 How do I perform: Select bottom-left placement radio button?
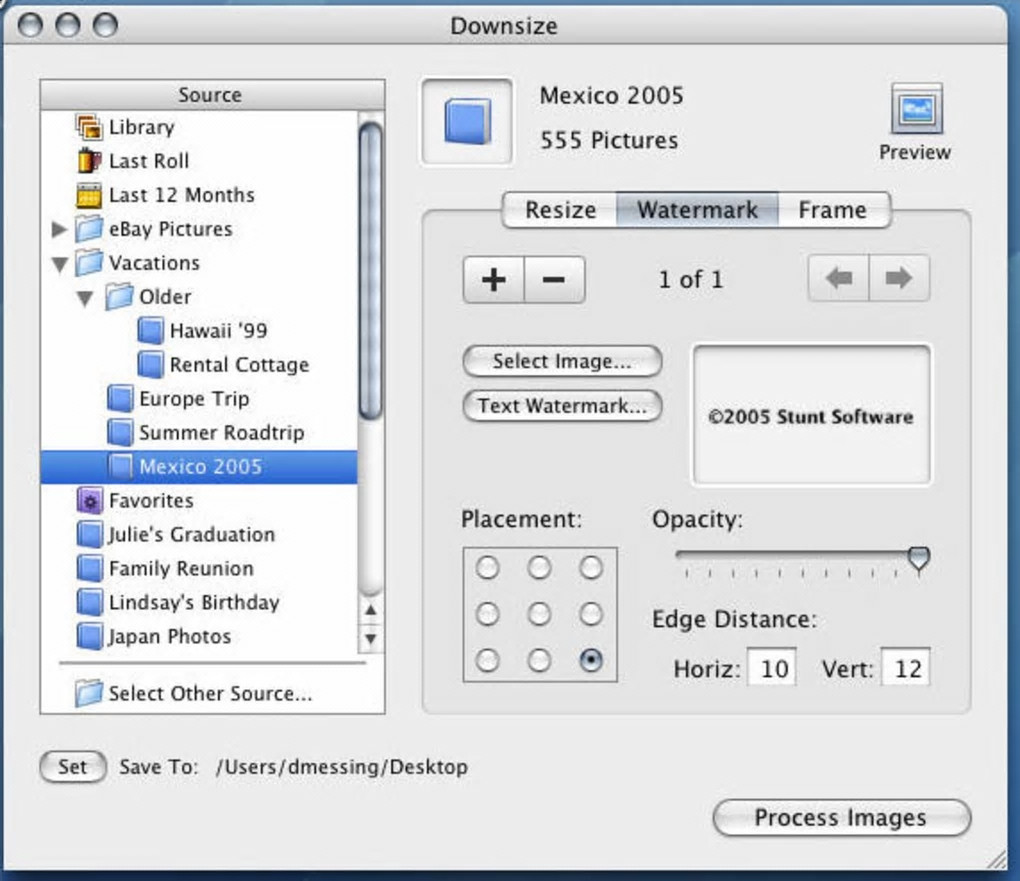pos(487,660)
